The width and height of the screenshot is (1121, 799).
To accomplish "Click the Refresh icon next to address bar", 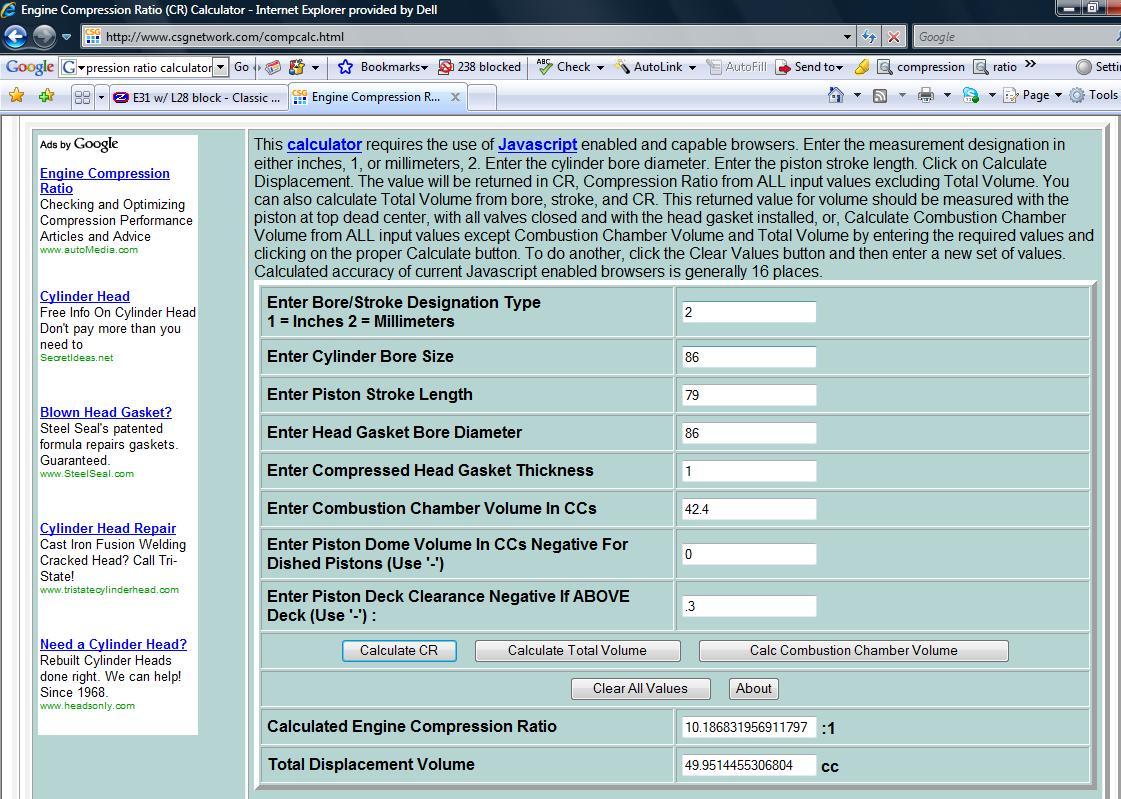I will (869, 36).
